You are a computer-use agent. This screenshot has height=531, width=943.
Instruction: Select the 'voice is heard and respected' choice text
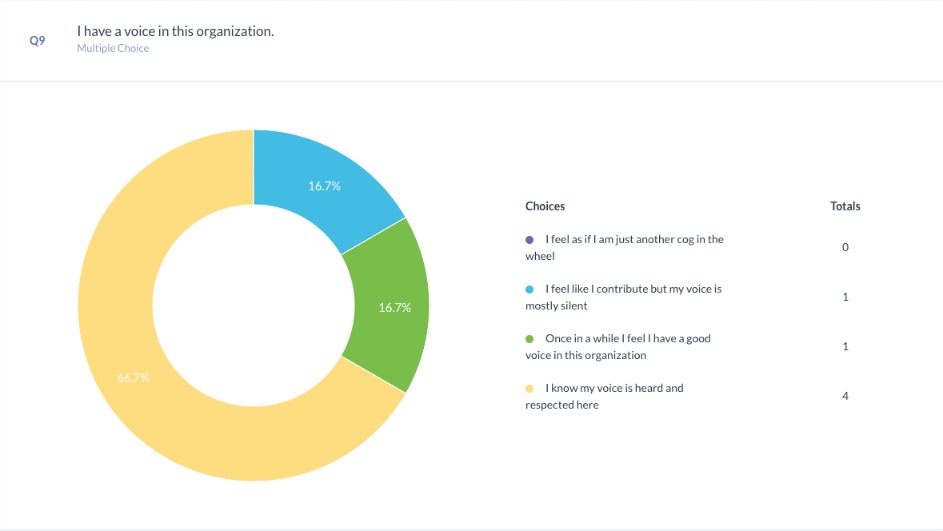pos(606,396)
